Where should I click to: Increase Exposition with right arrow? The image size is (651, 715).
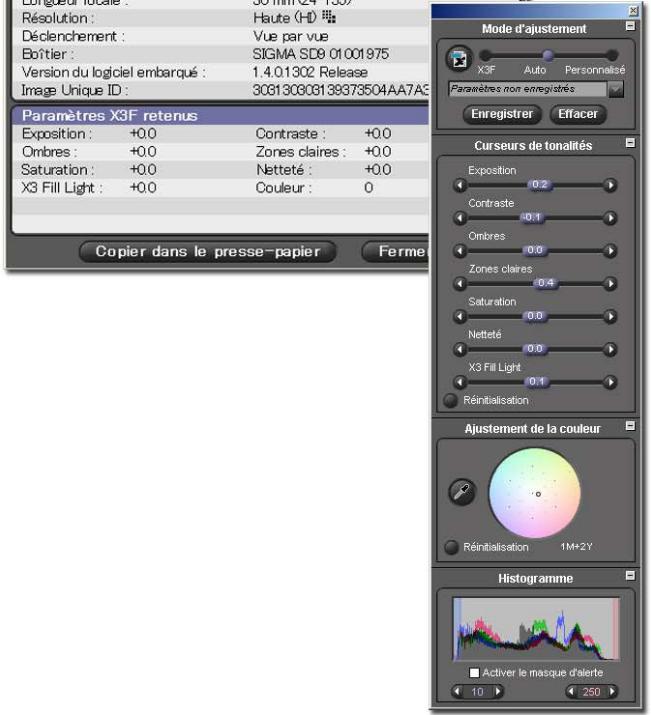click(610, 185)
